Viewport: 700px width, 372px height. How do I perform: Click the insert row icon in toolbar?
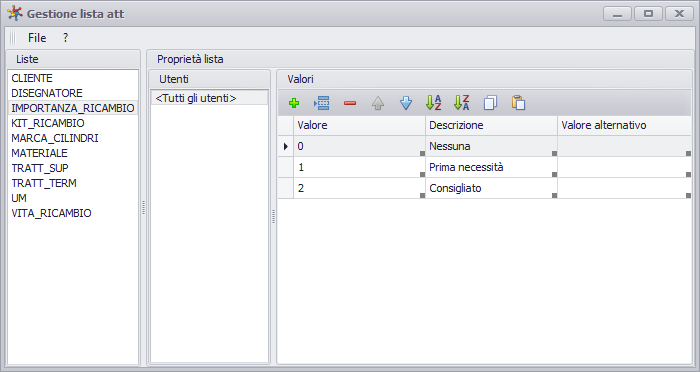point(321,103)
